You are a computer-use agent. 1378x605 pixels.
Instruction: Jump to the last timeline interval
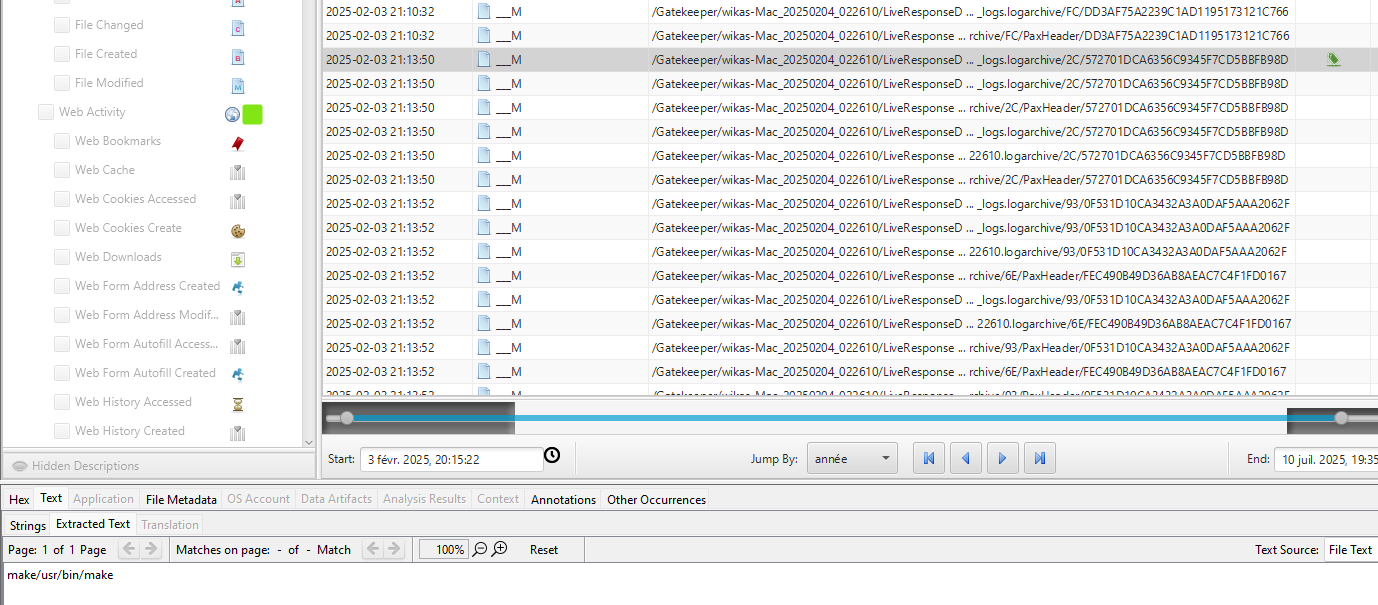(x=1039, y=459)
